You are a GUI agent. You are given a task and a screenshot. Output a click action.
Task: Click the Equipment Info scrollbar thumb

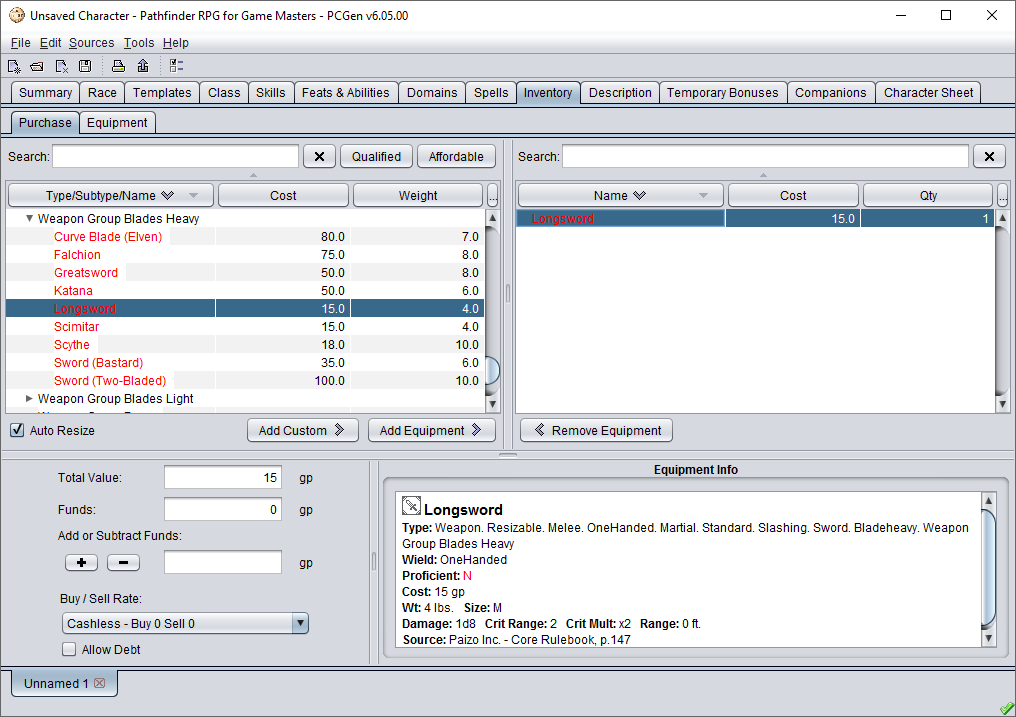(988, 569)
